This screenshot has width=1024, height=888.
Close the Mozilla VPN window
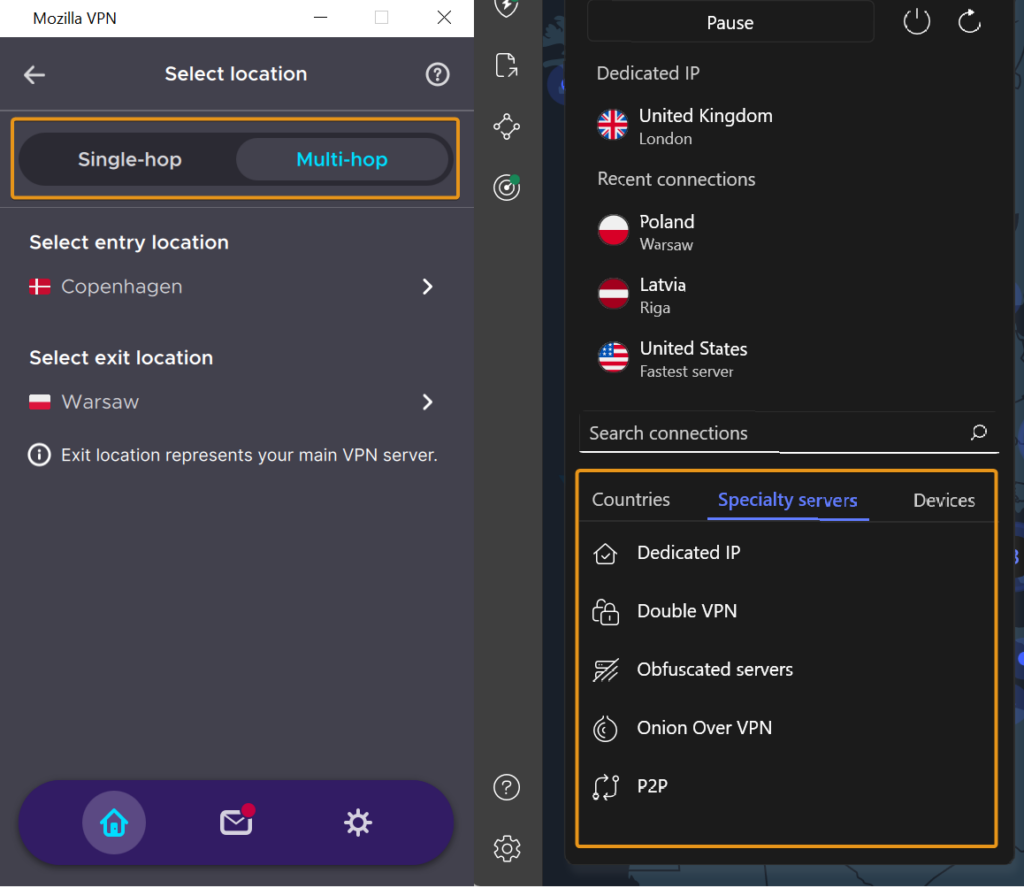pyautogui.click(x=444, y=18)
